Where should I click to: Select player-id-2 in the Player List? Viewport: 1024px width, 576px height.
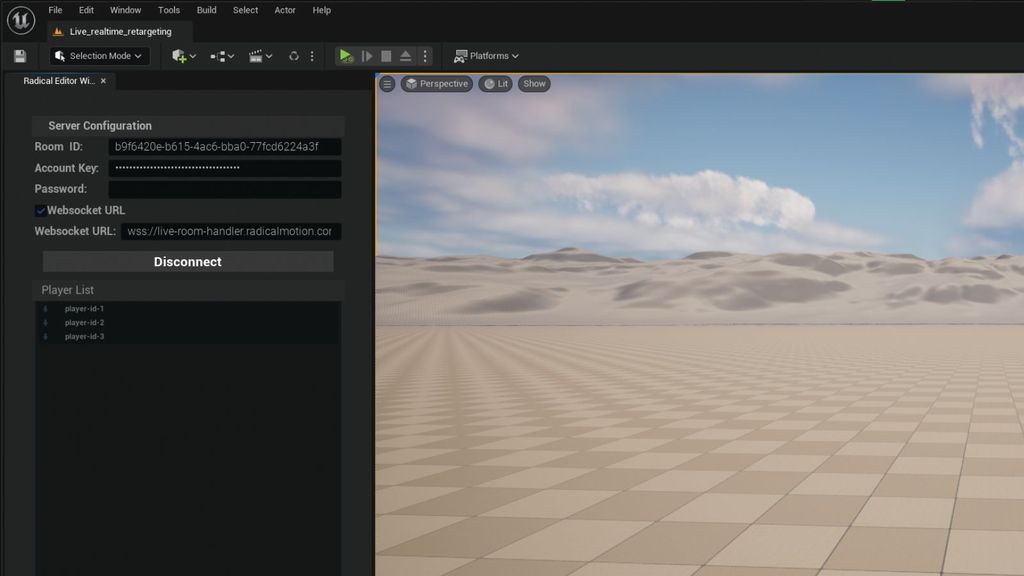tap(85, 323)
